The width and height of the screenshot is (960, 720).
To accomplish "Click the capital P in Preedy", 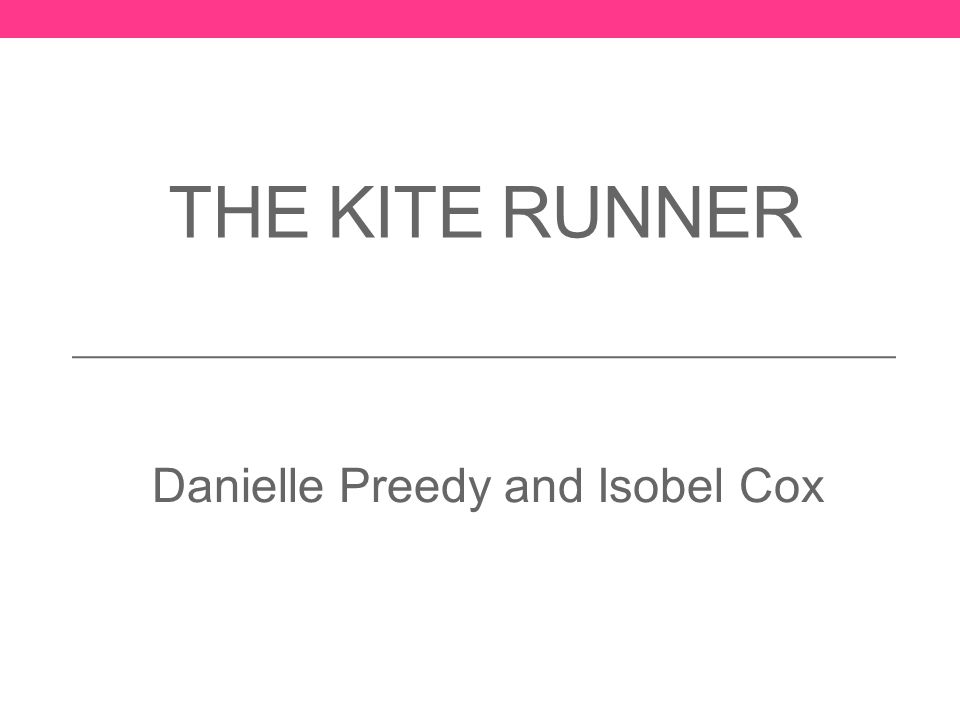I will pos(355,486).
